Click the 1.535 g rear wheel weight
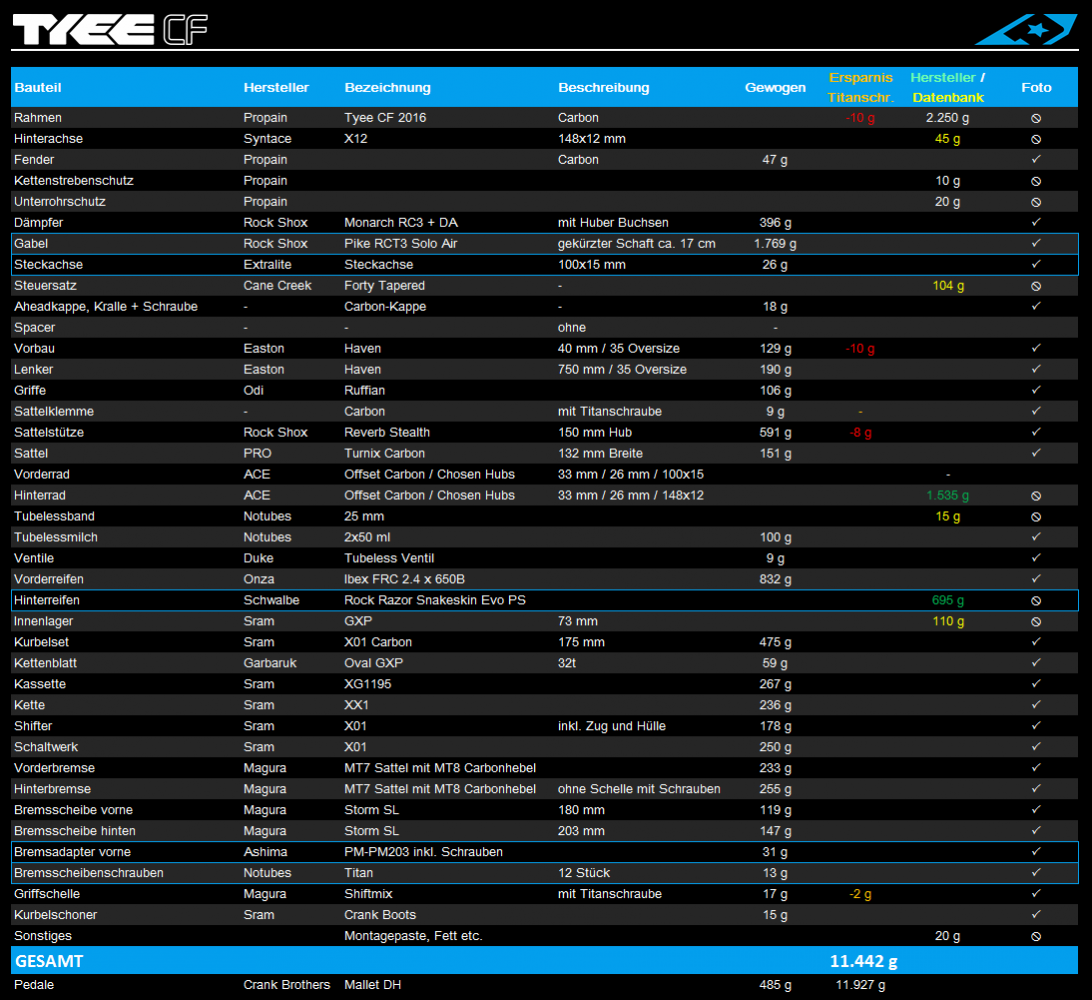The width and height of the screenshot is (1092, 1000). (x=947, y=495)
